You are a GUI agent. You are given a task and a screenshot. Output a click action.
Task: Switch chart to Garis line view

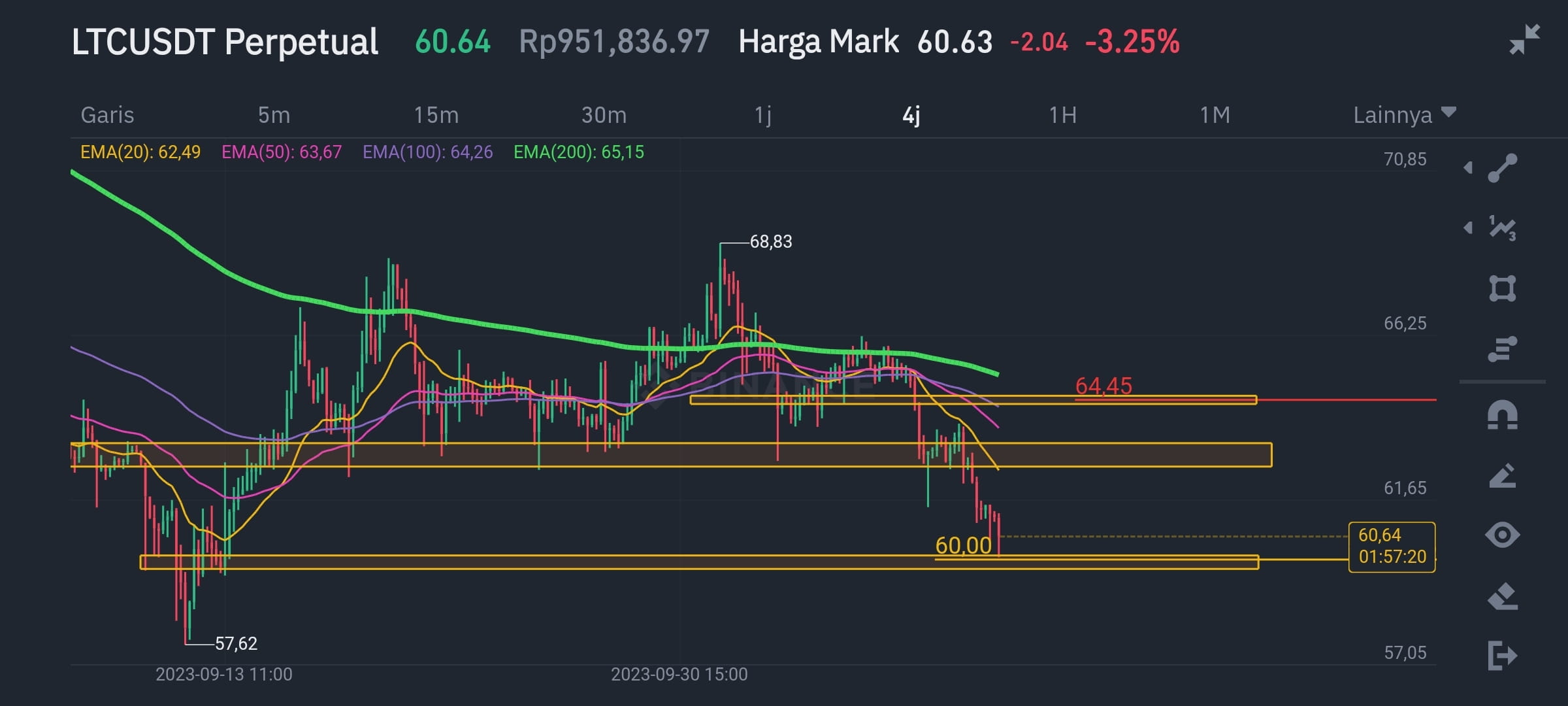click(107, 115)
